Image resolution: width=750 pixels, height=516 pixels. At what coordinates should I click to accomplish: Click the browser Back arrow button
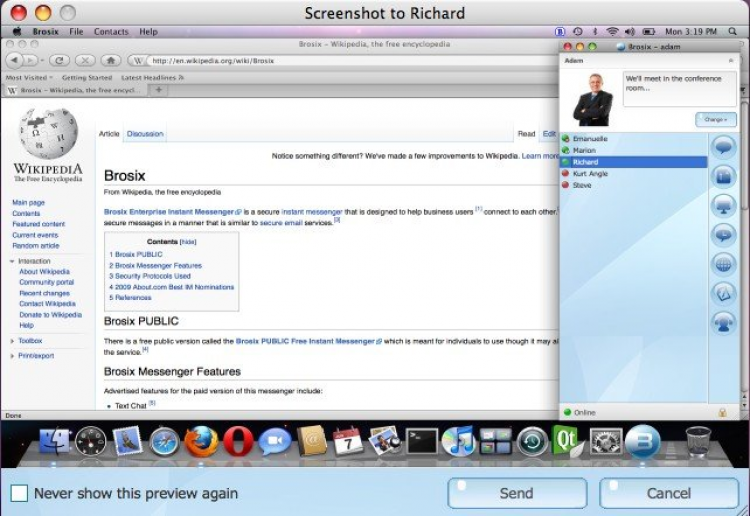[15, 60]
